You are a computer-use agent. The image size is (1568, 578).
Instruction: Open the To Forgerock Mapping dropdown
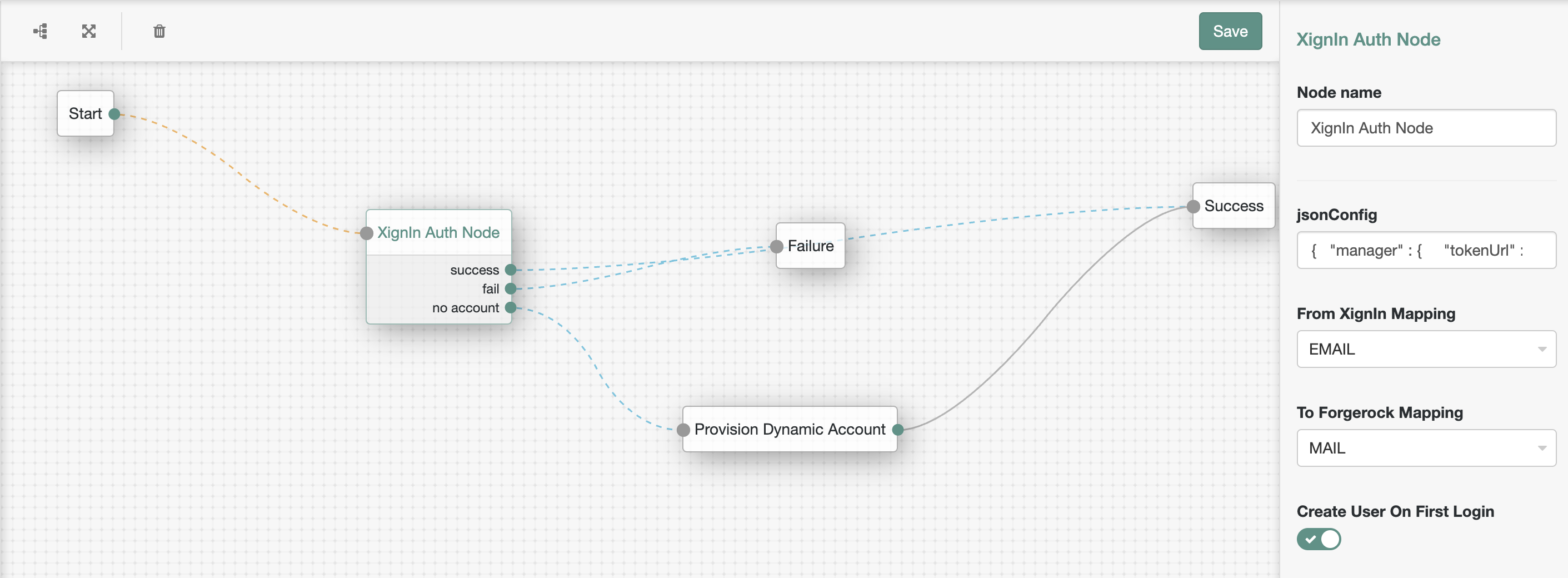click(1426, 447)
